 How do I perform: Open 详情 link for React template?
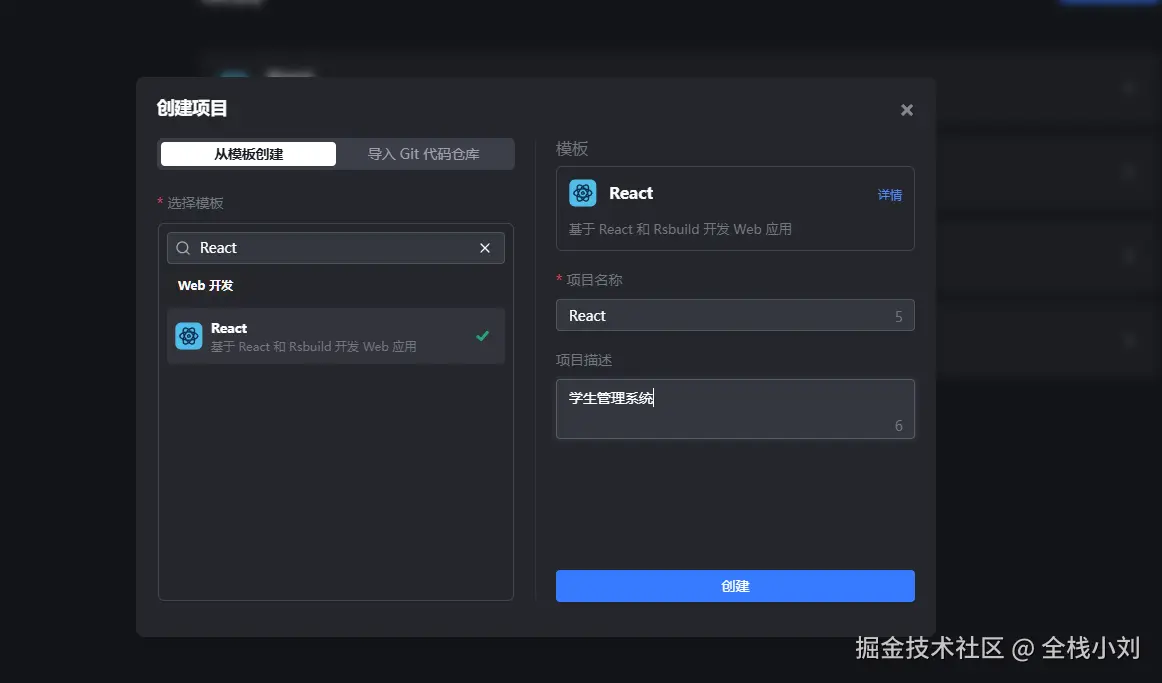[889, 195]
